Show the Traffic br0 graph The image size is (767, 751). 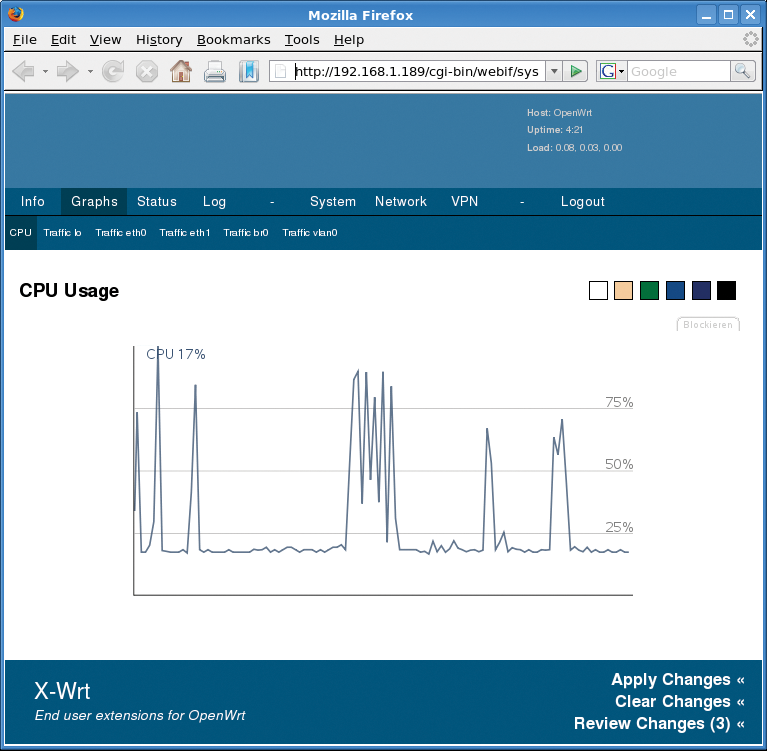click(x=246, y=233)
